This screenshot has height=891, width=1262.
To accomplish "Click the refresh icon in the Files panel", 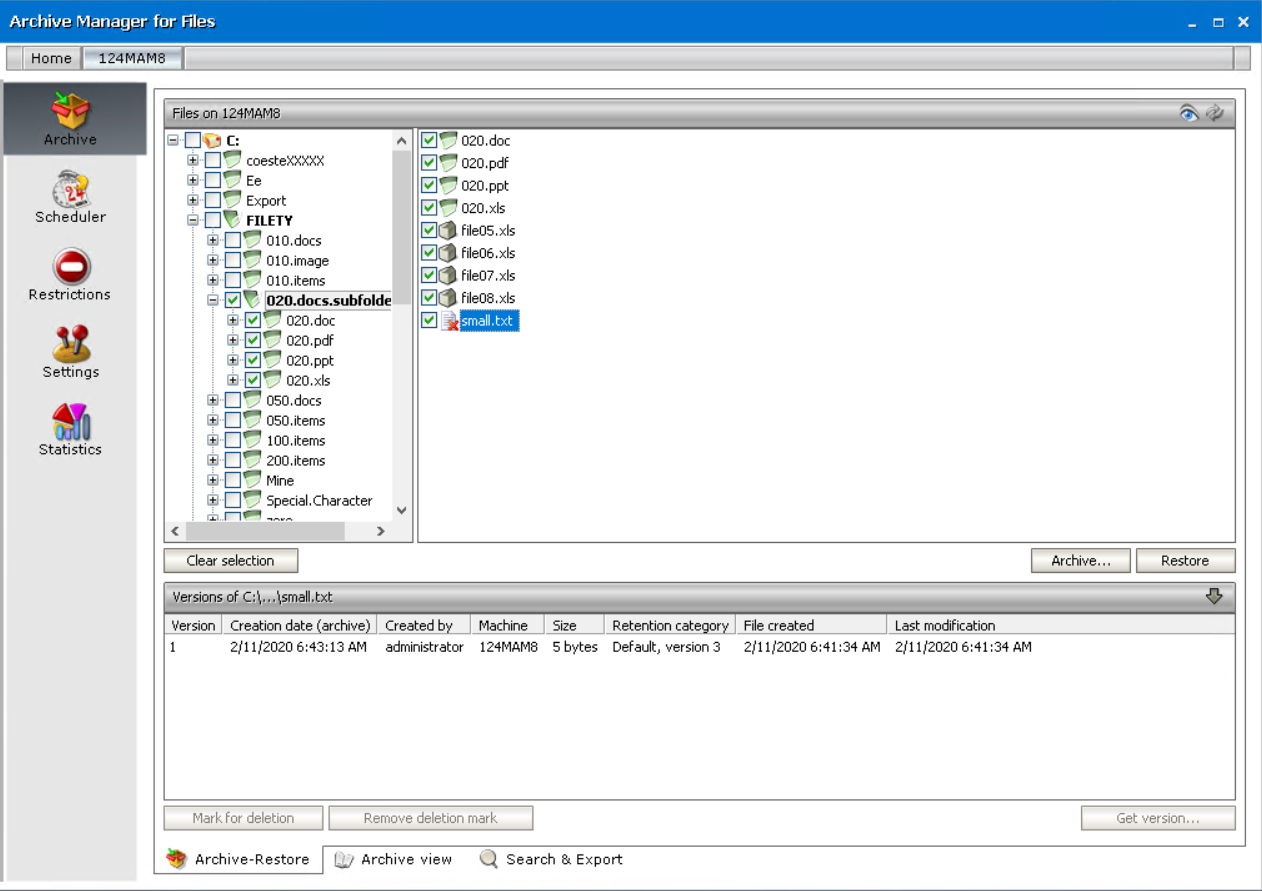I will point(1215,113).
